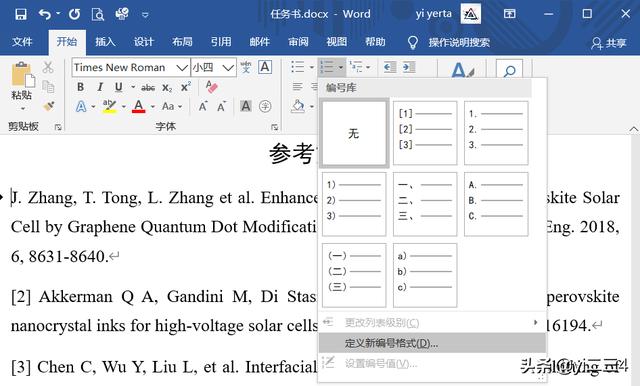Switch to the 插入 tab
Viewport: 640px width, 386px height.
click(x=105, y=42)
